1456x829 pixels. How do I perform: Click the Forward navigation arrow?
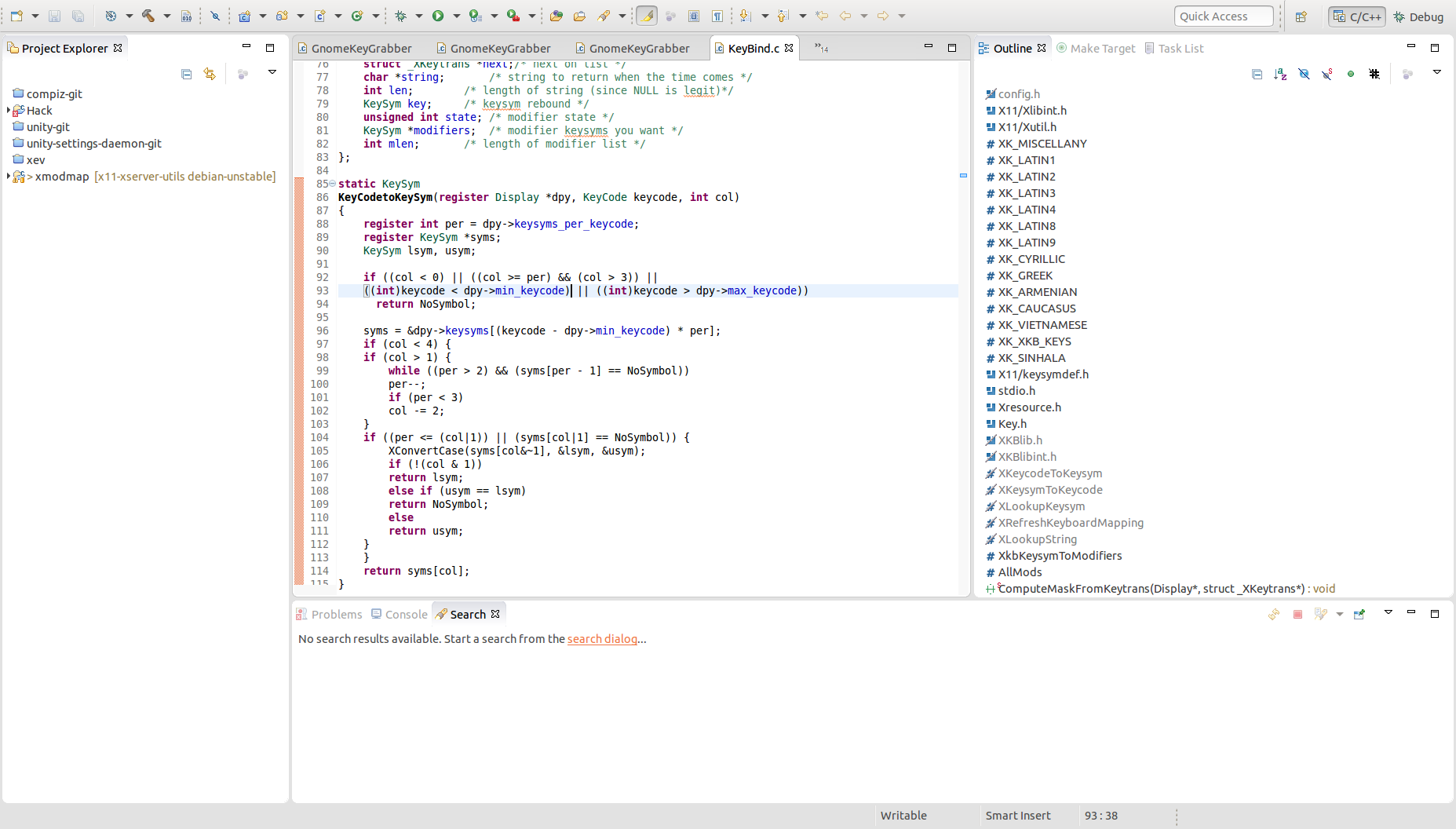(x=883, y=16)
